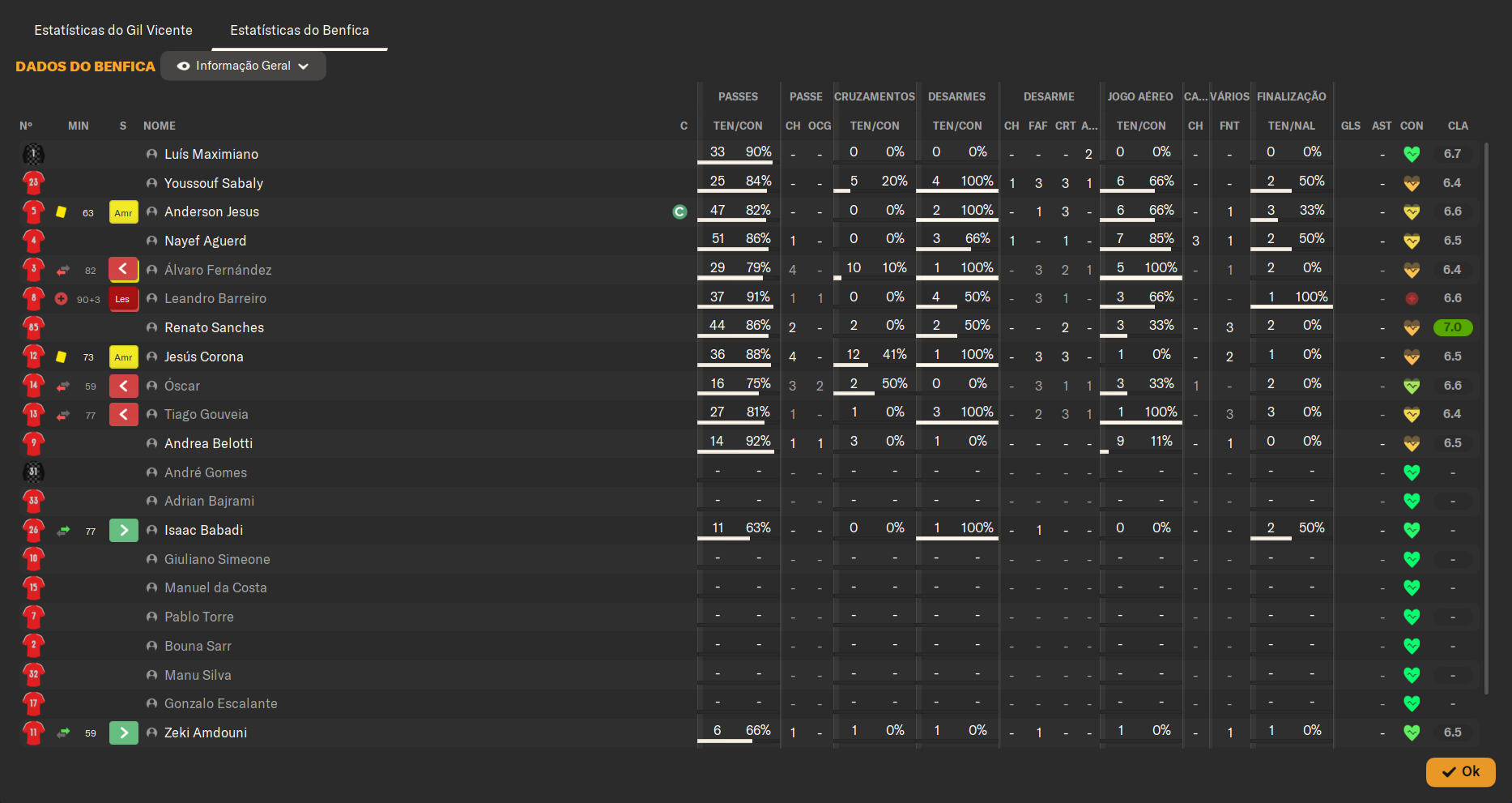Image resolution: width=1512 pixels, height=803 pixels.
Task: Click Renato Sanches's orange condition heart icon
Action: [x=1412, y=327]
